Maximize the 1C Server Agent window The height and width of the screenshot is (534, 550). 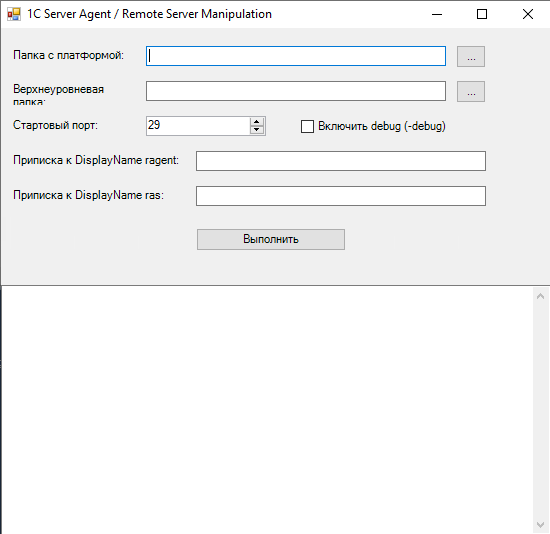tap(482, 14)
